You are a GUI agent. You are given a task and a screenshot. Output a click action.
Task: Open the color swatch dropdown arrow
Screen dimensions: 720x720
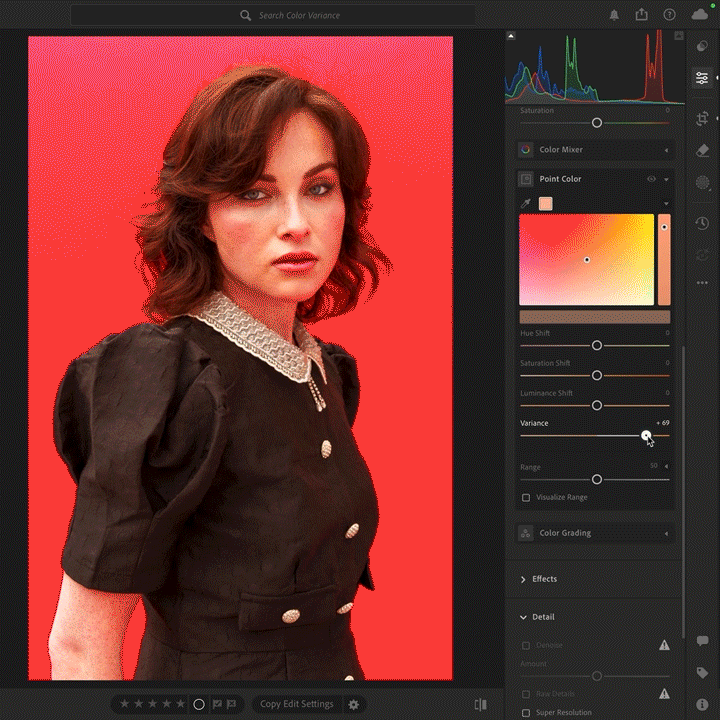[x=666, y=204]
